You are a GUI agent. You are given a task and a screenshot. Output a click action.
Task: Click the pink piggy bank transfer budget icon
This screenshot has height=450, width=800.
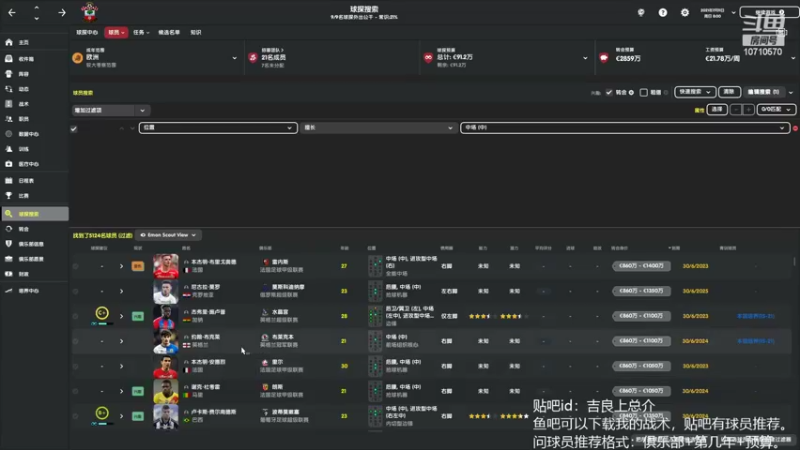(x=604, y=58)
